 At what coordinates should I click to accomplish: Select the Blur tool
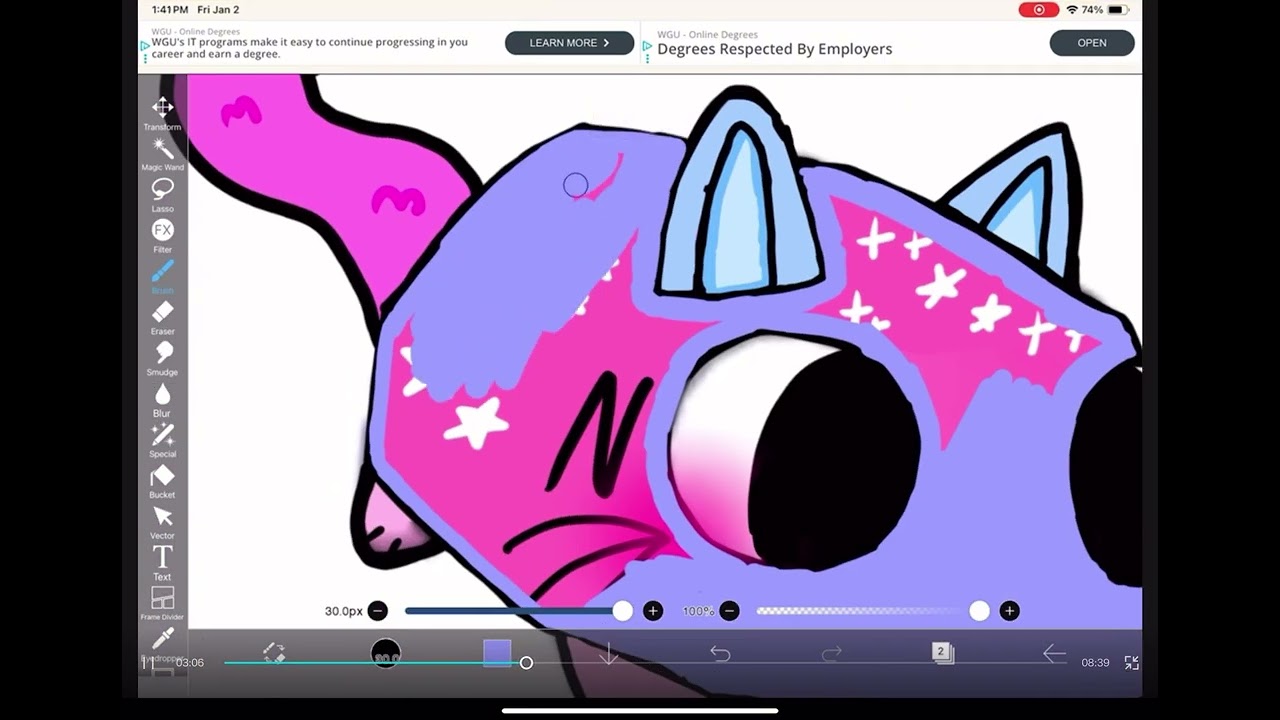[162, 400]
